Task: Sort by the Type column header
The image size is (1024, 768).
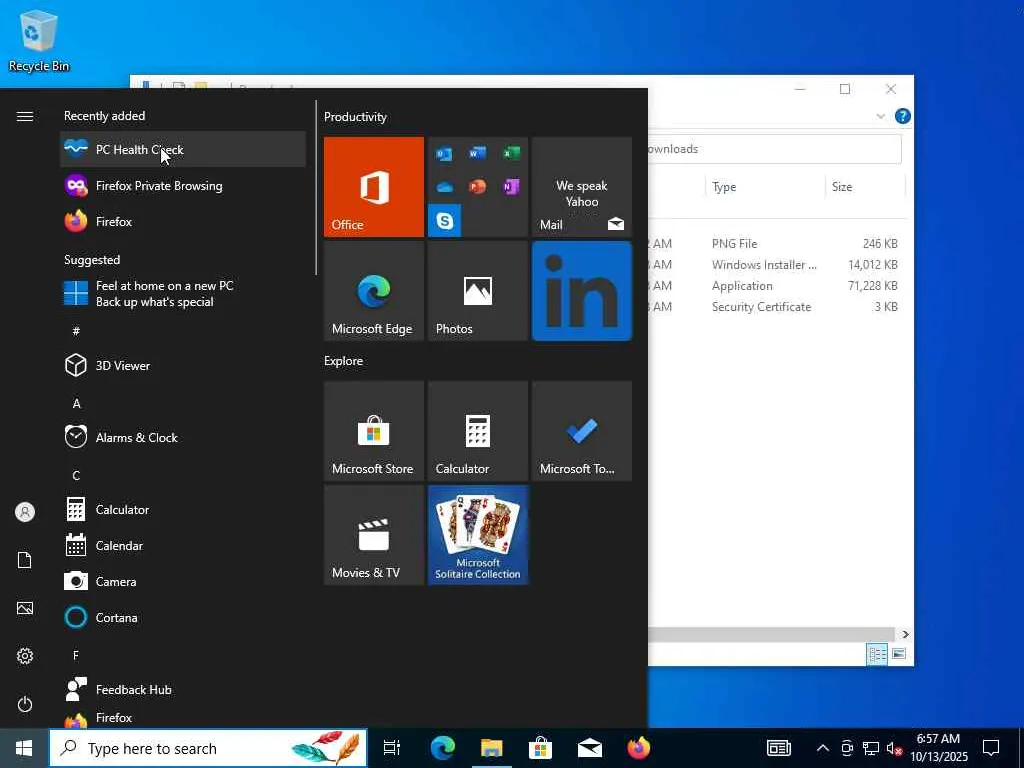Action: point(765,187)
